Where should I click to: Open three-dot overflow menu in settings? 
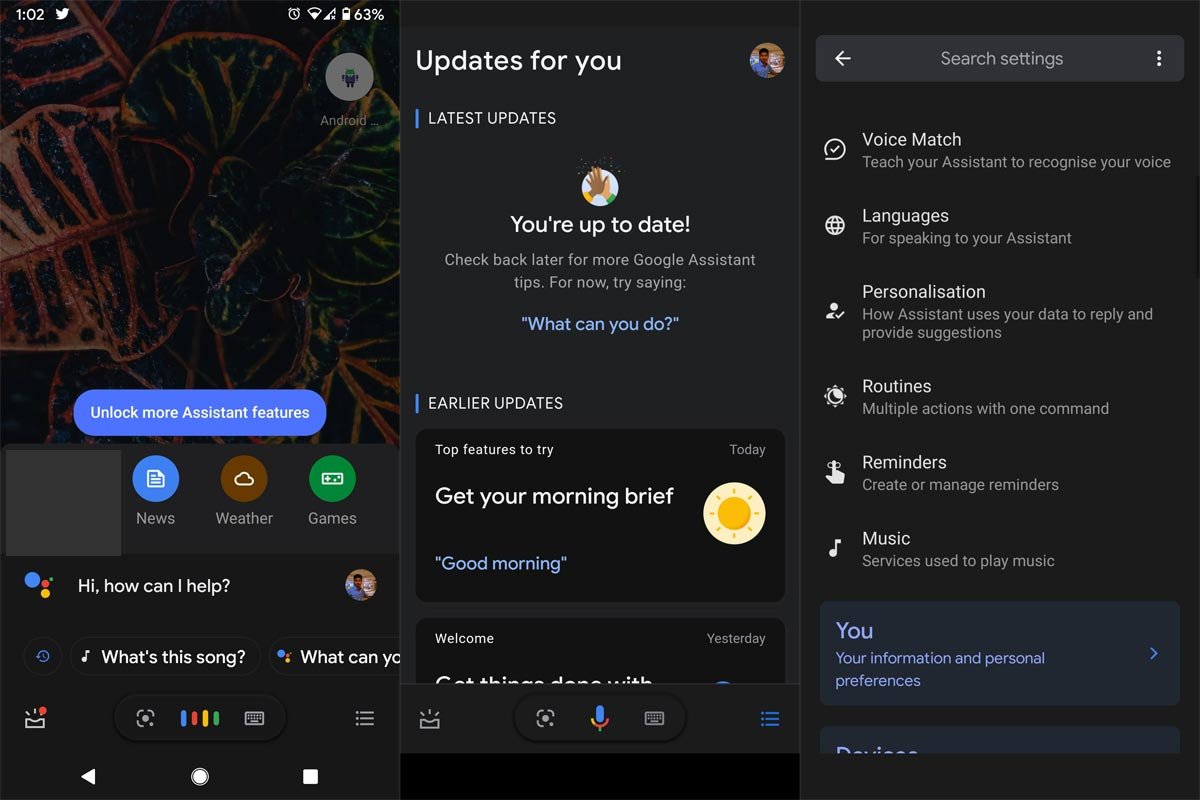(x=1159, y=59)
